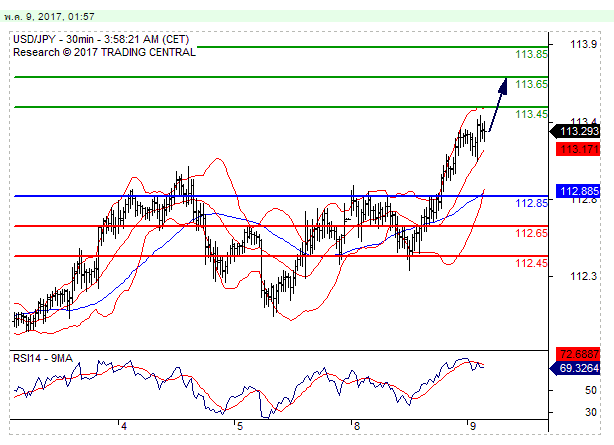Click the 112.3 axis value
Viewport: 614px width, 445px height.
pos(583,277)
